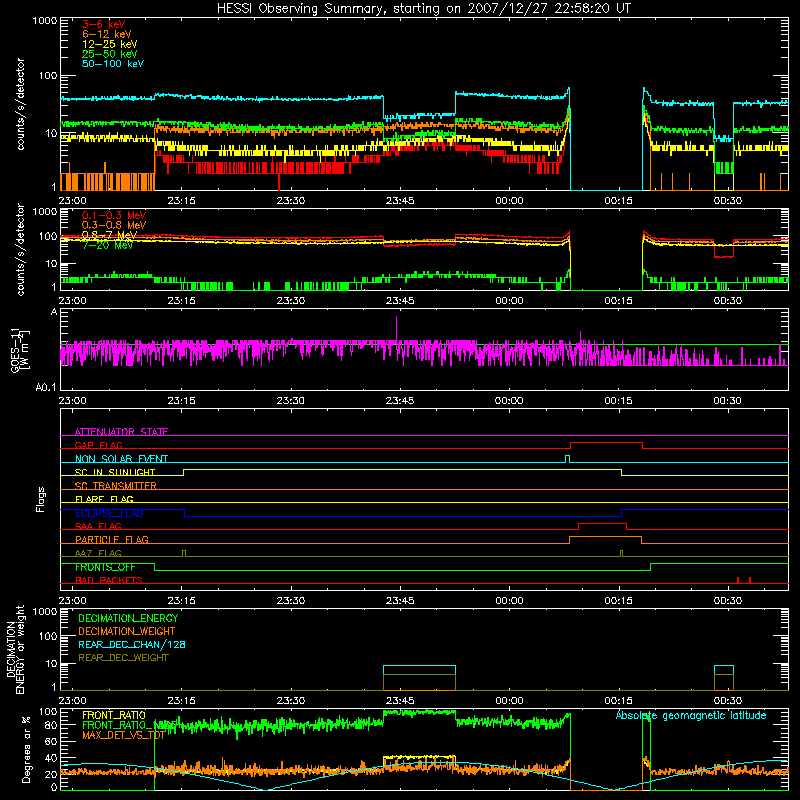Click the REAR_DEC_CHAN/128 legend label
The height and width of the screenshot is (800, 800).
[132, 644]
